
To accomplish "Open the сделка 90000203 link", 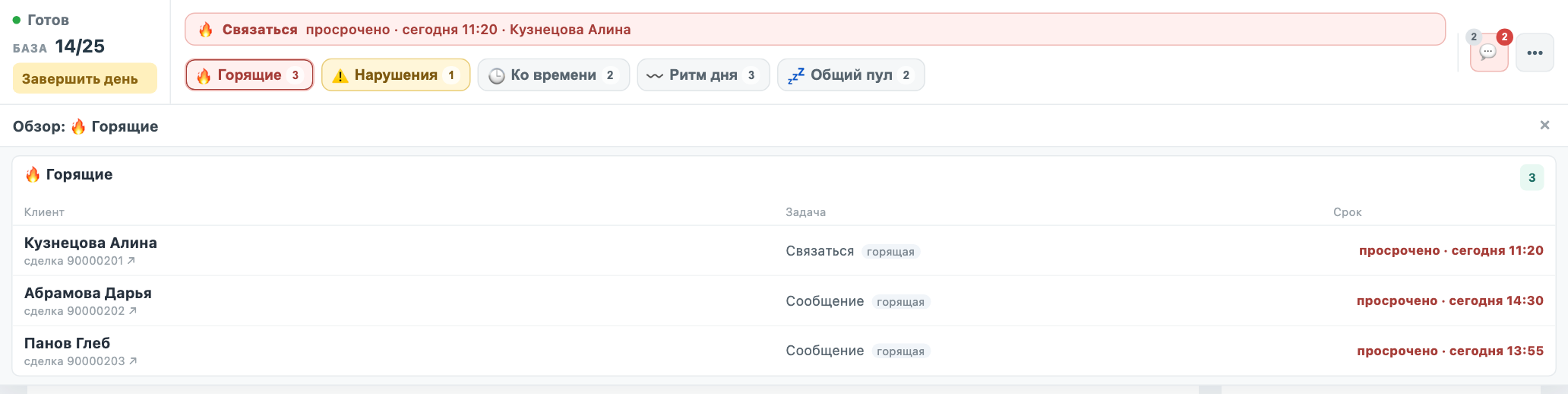I will (81, 361).
